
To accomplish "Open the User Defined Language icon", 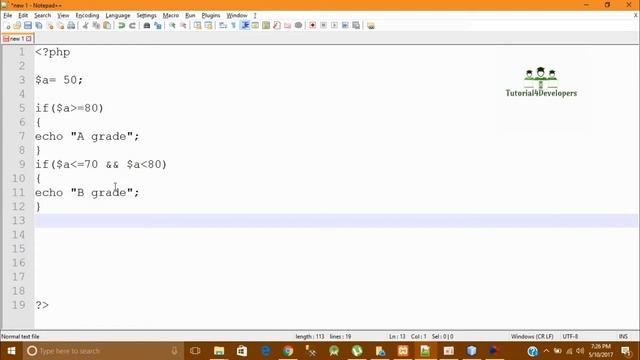I will 256,26.
